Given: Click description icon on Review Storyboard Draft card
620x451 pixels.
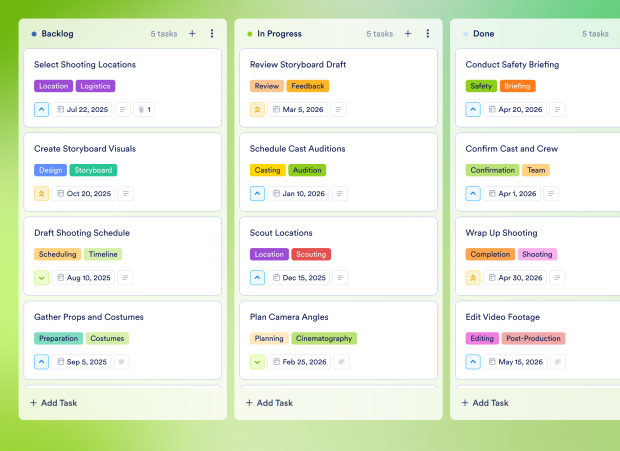Looking at the screenshot, I should click(x=338, y=110).
